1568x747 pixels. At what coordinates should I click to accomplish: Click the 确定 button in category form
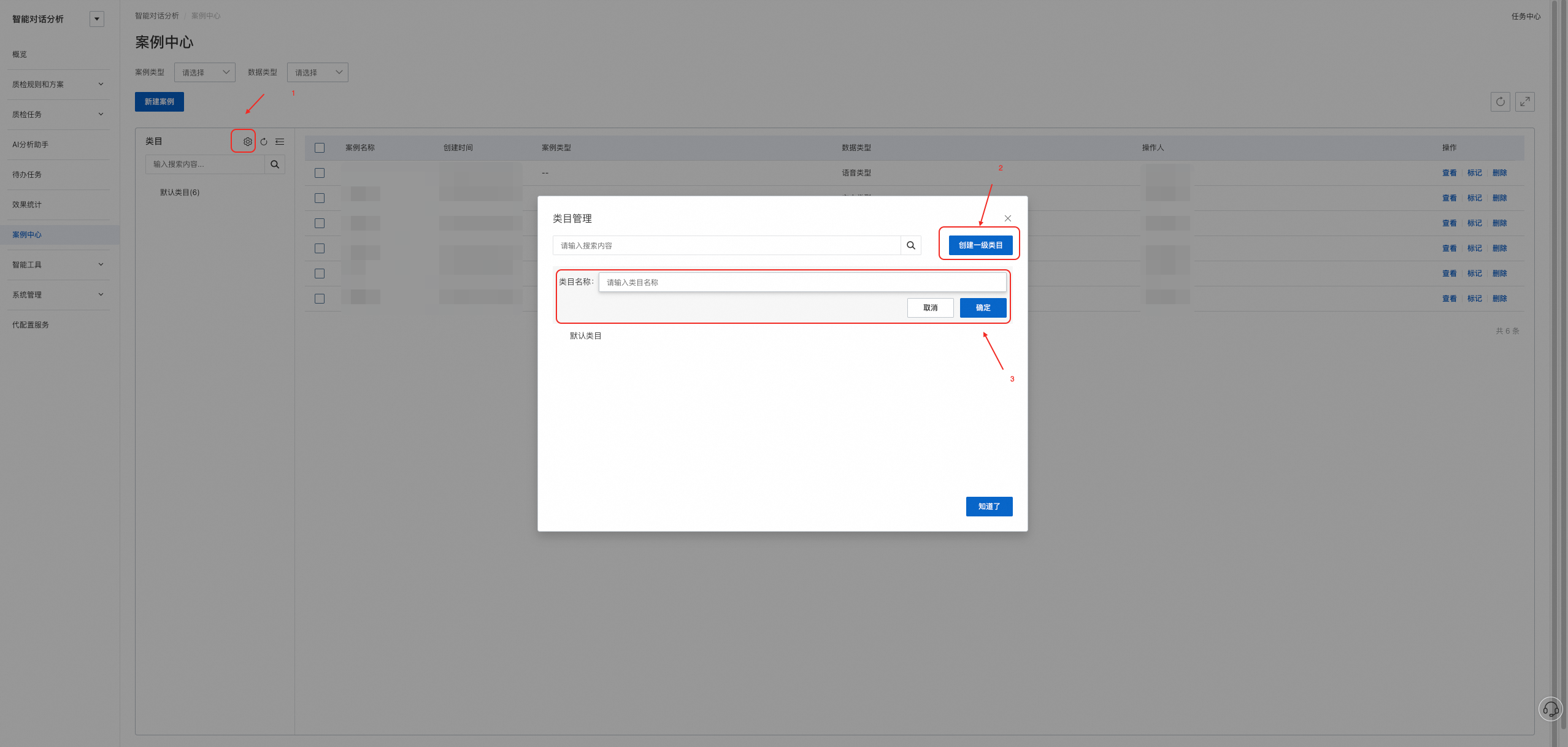pos(983,308)
